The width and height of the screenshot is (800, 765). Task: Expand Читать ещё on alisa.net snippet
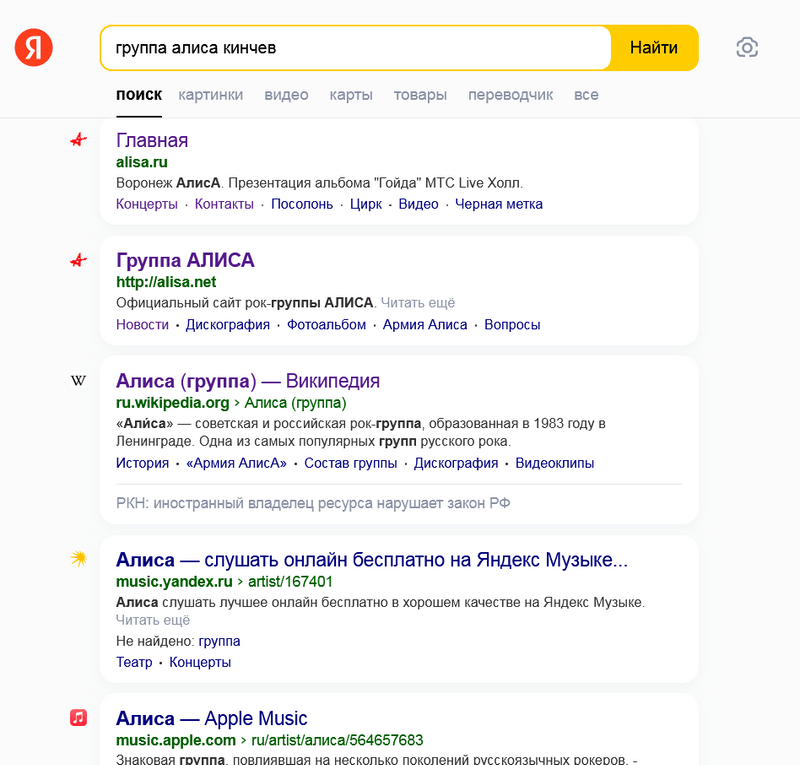coord(417,303)
